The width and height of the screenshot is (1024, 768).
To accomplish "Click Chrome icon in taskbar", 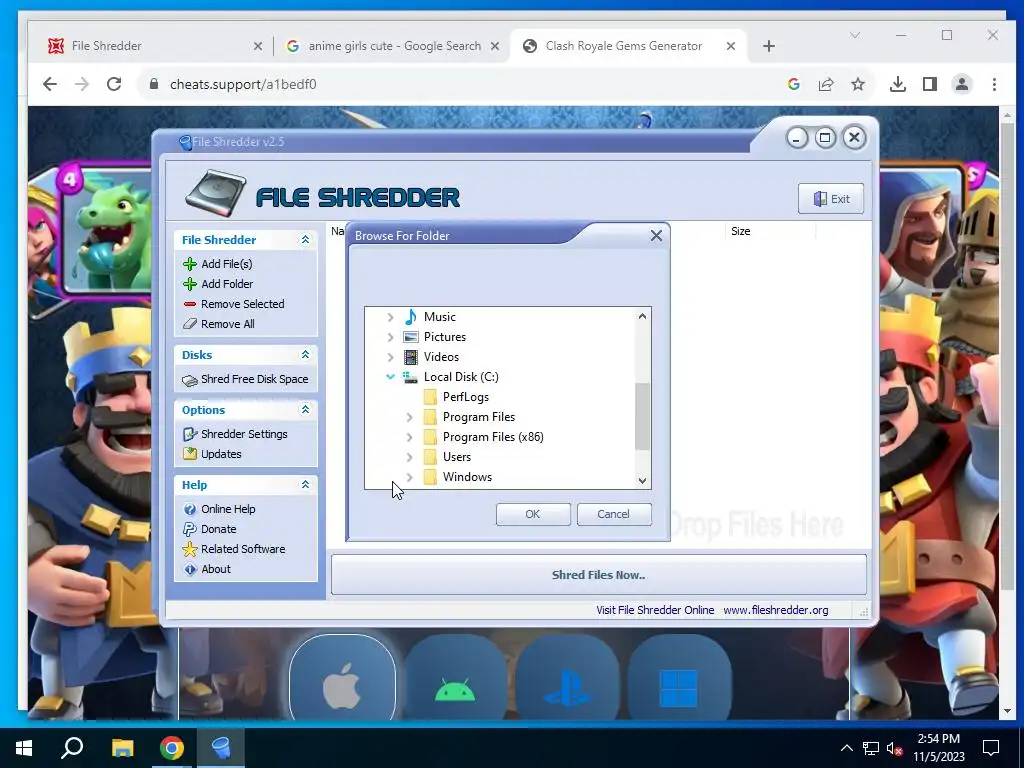I will pyautogui.click(x=172, y=748).
